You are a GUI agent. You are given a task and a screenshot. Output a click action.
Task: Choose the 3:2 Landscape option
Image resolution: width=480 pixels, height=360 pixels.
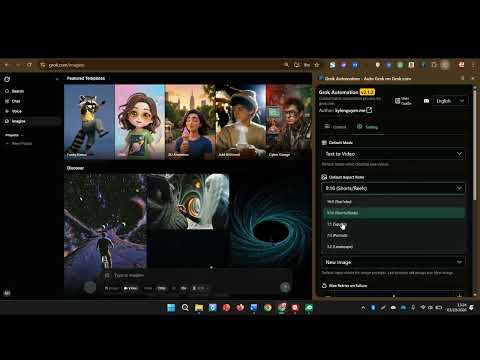(394, 247)
